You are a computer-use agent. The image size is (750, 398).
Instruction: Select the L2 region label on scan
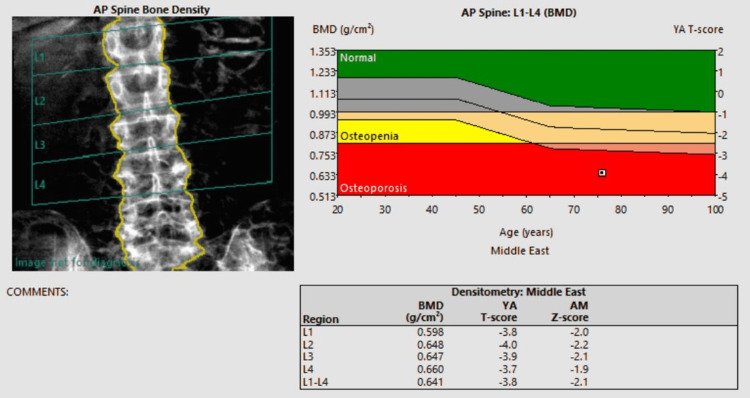click(40, 101)
